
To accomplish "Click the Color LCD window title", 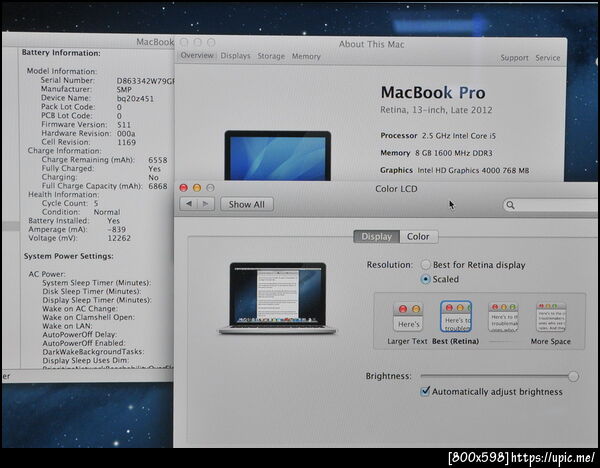I will tap(396, 189).
